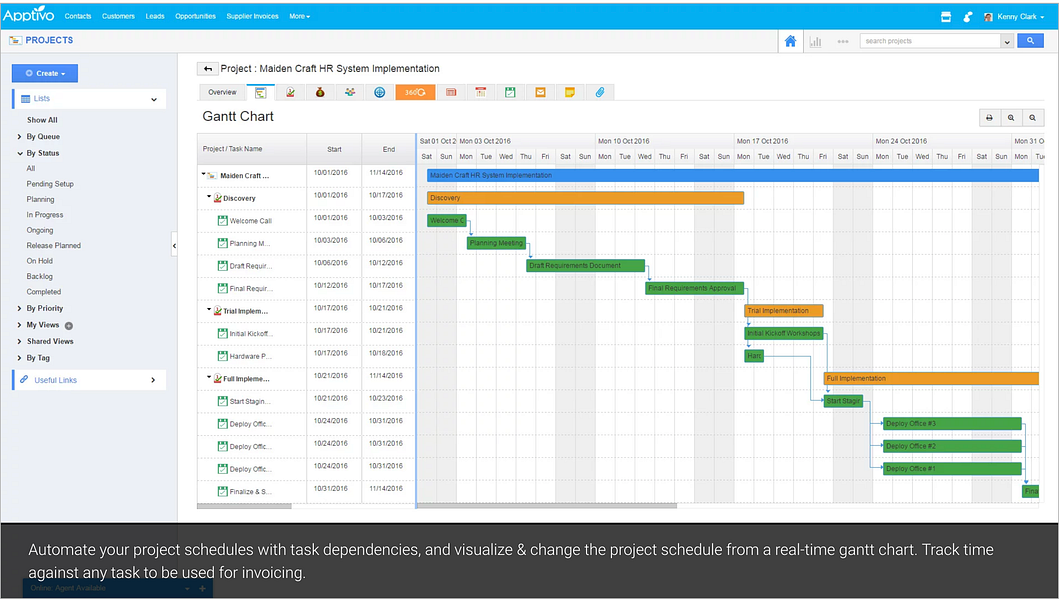Open the red calendar tab icon
The image size is (1059, 600).
click(481, 93)
